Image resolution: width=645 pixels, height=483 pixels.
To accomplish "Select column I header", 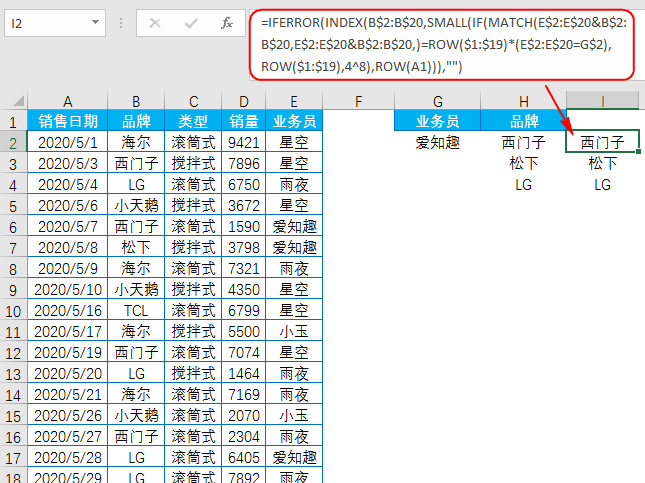I will pos(603,101).
